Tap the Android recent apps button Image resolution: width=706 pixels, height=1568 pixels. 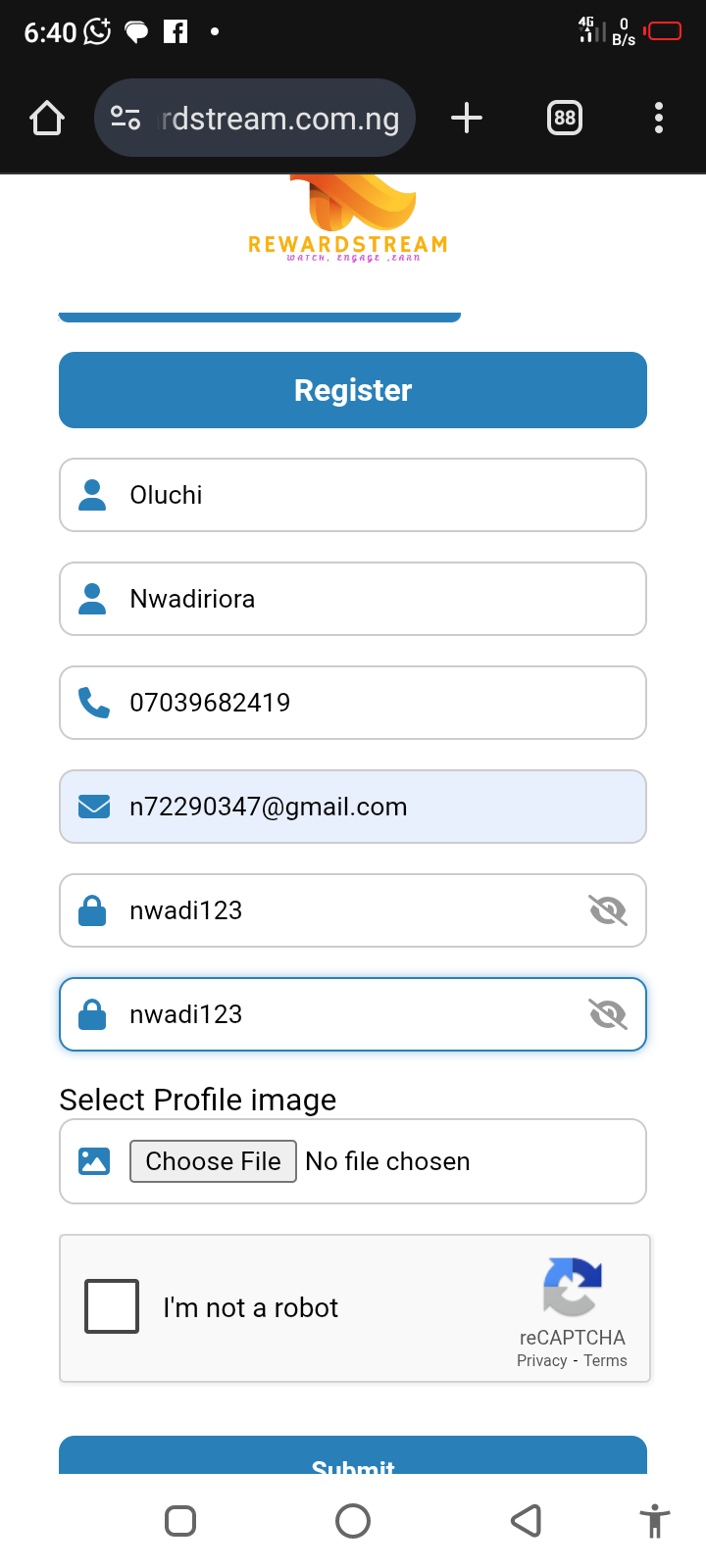point(180,1521)
